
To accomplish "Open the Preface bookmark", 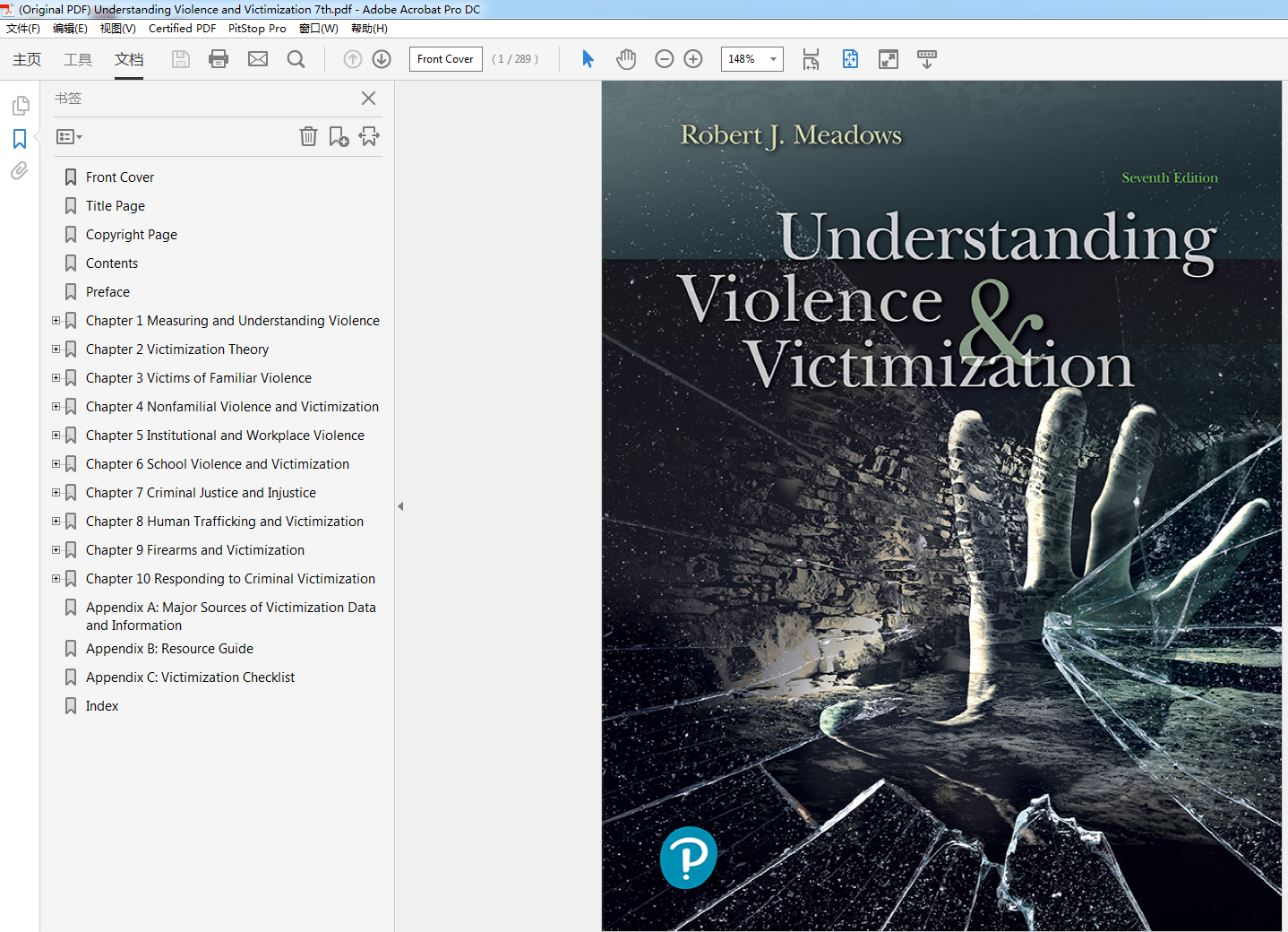I will (x=107, y=292).
